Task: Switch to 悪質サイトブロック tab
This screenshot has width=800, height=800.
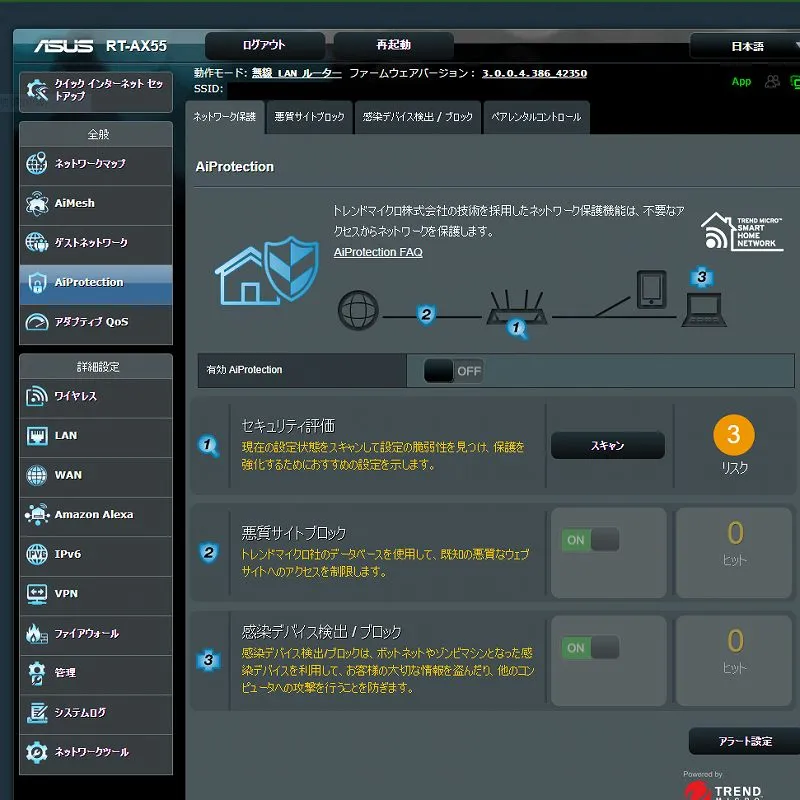Action: tap(309, 117)
